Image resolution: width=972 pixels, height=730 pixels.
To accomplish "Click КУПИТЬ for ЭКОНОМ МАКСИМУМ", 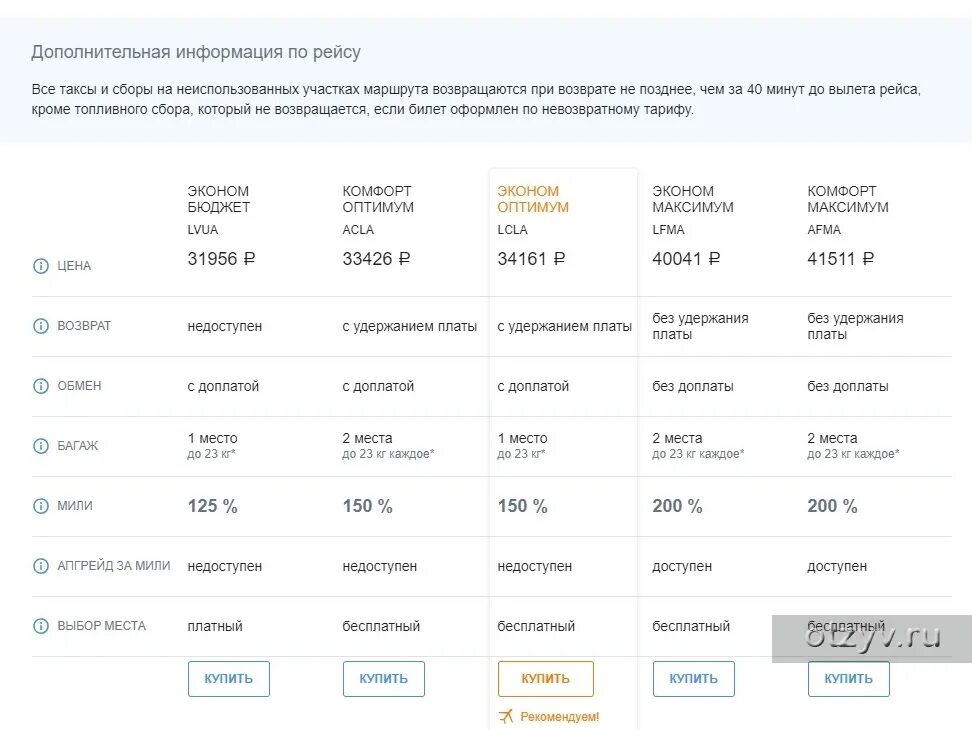I will pos(694,679).
